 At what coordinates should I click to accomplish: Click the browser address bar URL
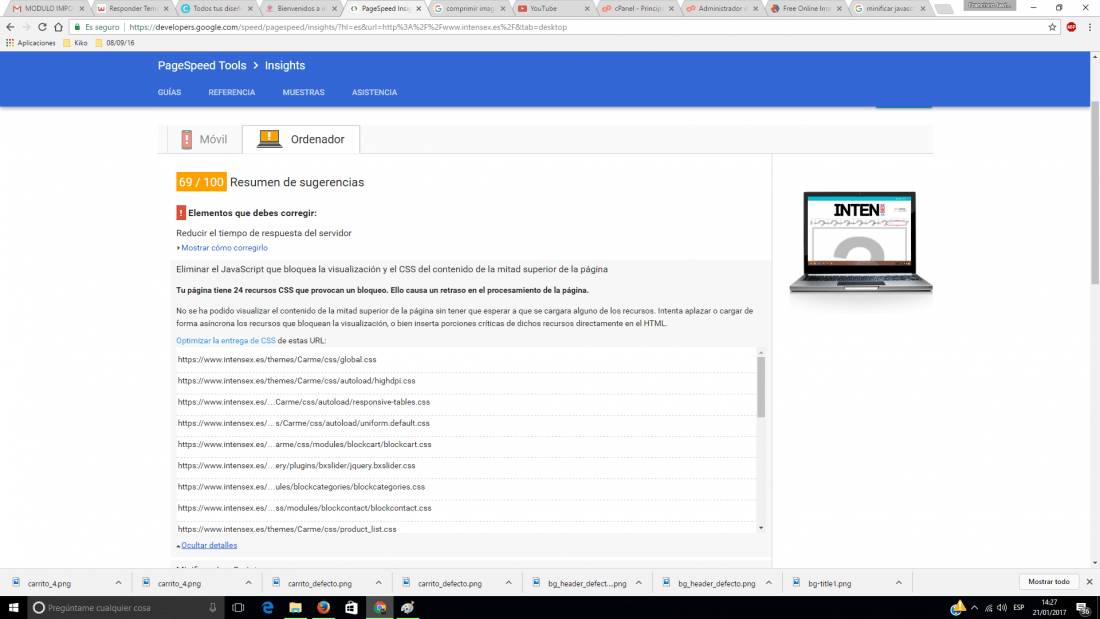(x=348, y=27)
